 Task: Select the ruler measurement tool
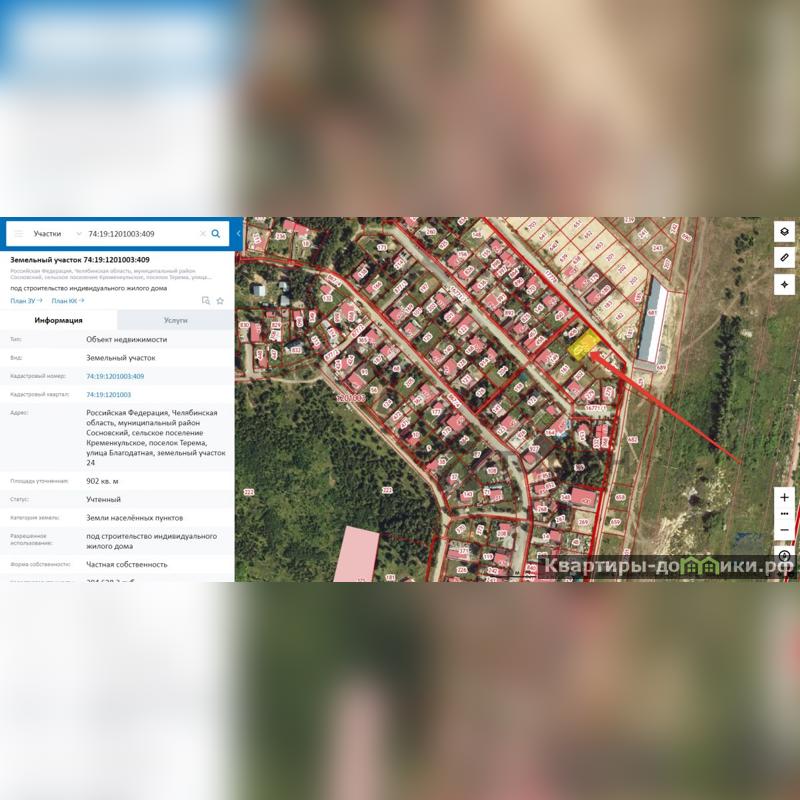point(784,258)
